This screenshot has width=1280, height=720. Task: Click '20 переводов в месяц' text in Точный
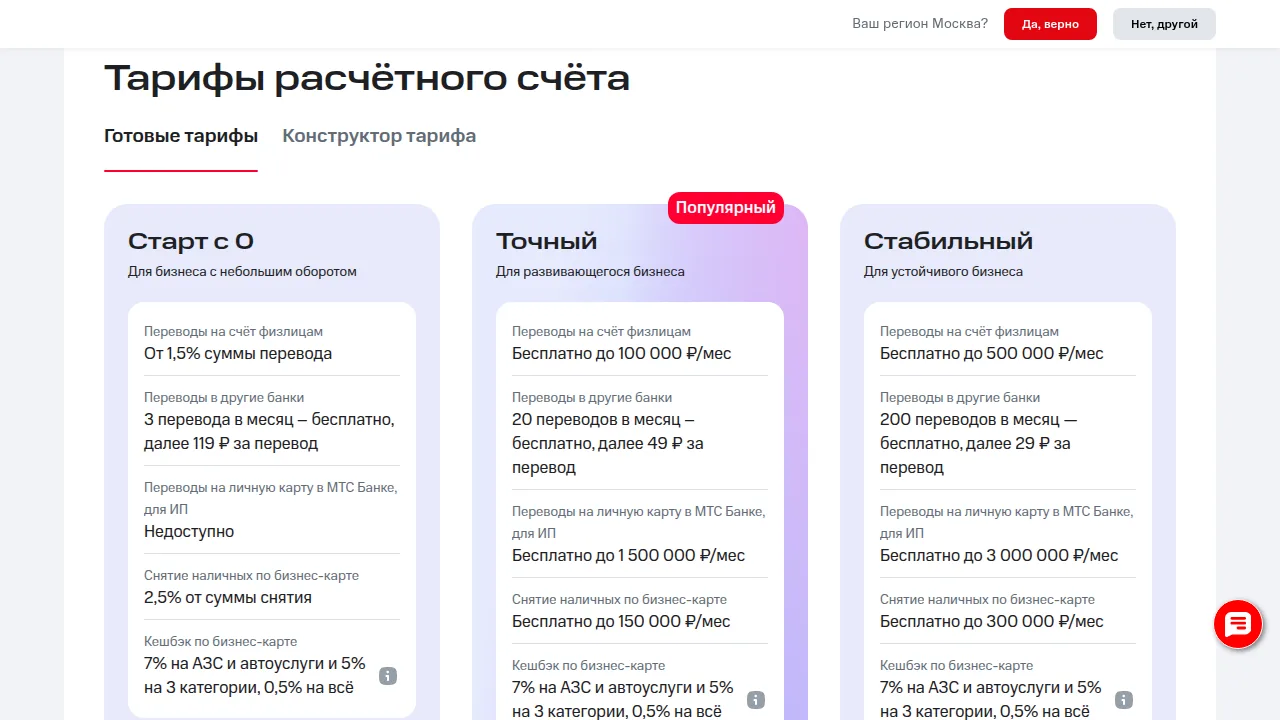(596, 419)
